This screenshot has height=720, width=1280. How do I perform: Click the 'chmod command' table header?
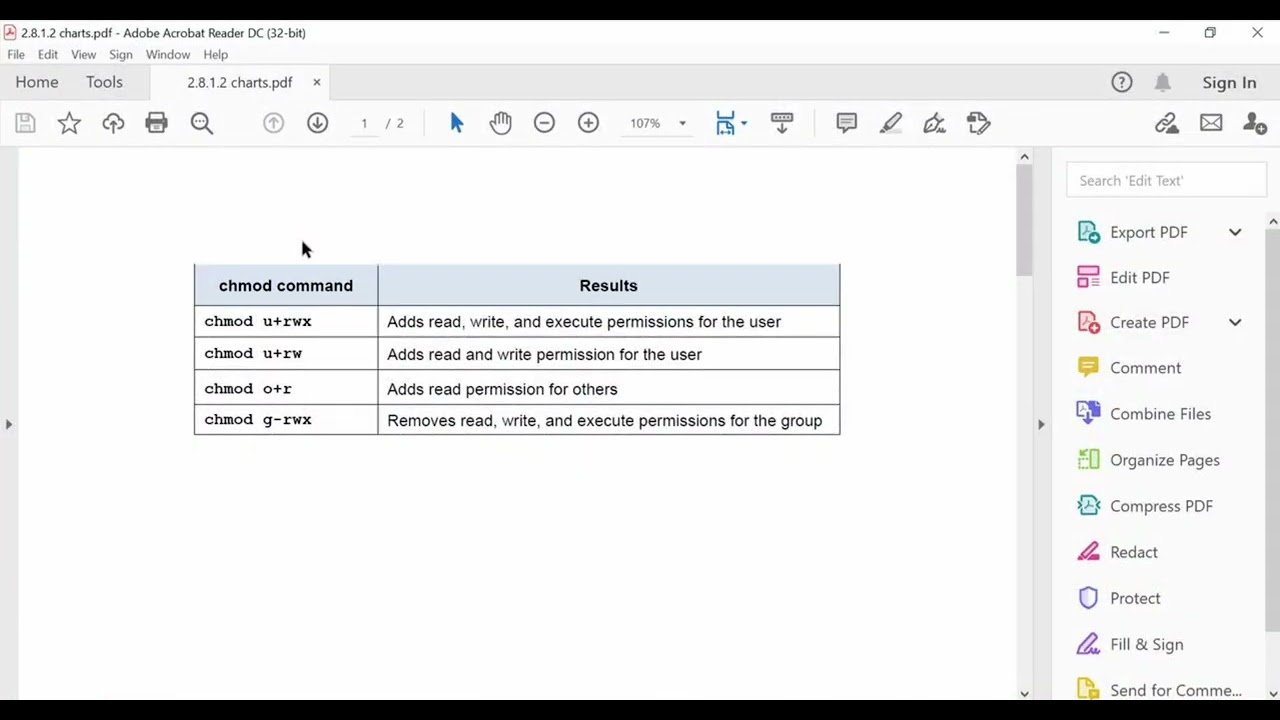coord(286,285)
